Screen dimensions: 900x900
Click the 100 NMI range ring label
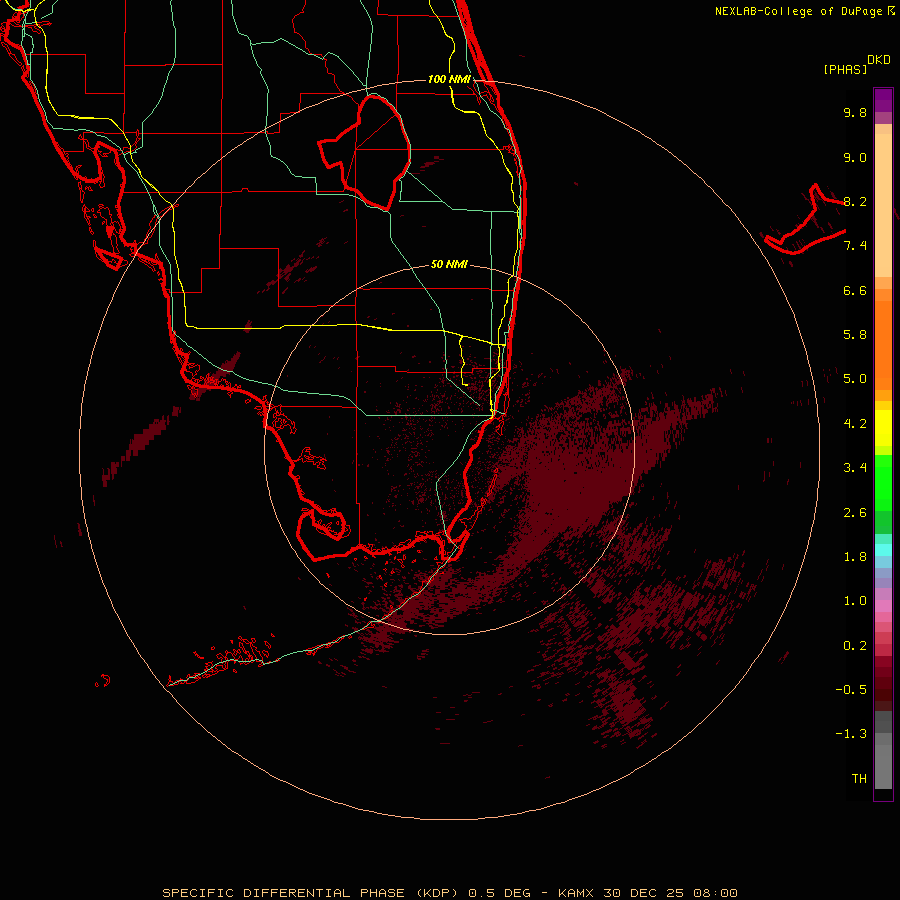(x=449, y=79)
